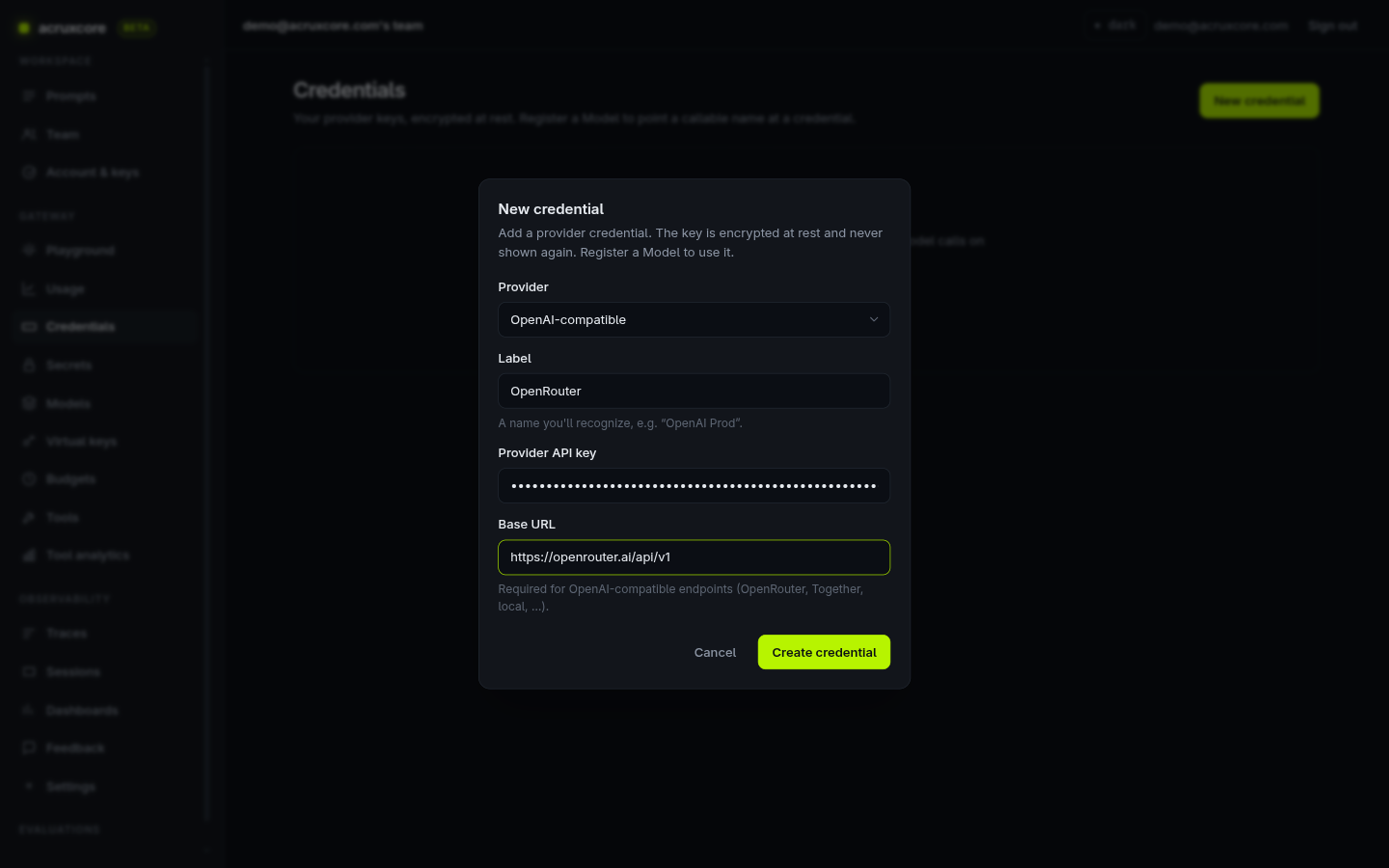Open Team in the sidebar
The height and width of the screenshot is (868, 1389).
click(x=106, y=135)
